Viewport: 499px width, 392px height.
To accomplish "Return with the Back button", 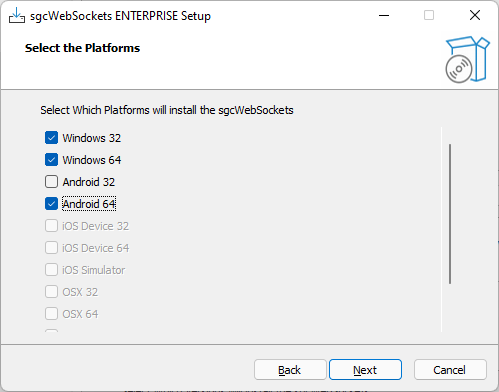I will [290, 370].
